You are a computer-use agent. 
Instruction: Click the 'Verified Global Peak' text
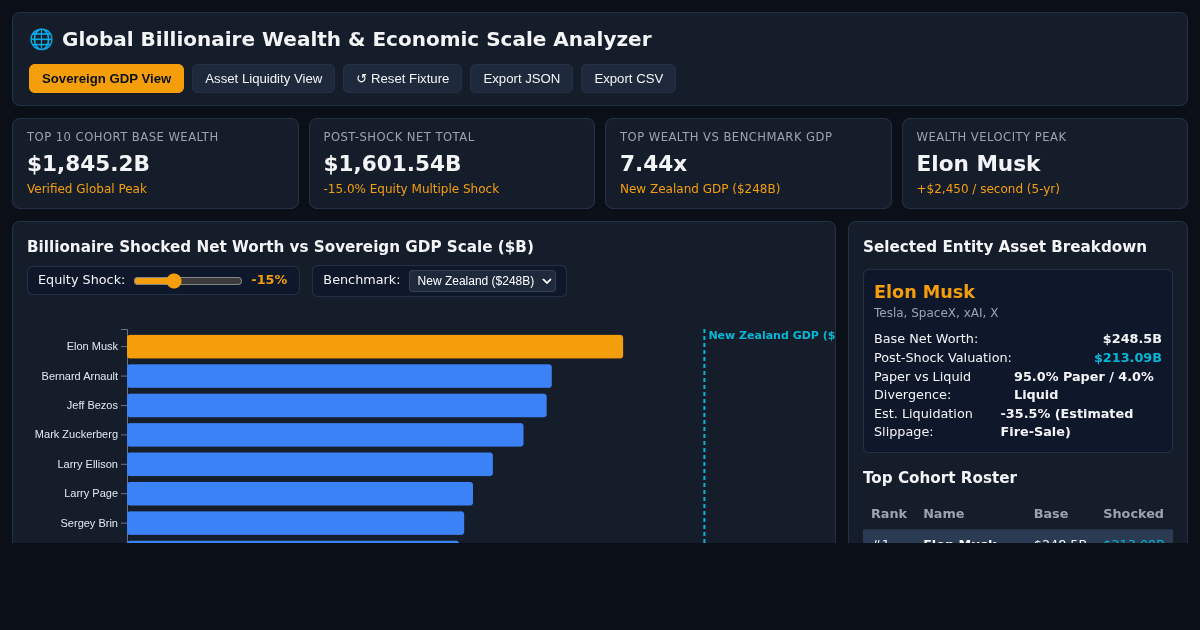click(x=87, y=189)
